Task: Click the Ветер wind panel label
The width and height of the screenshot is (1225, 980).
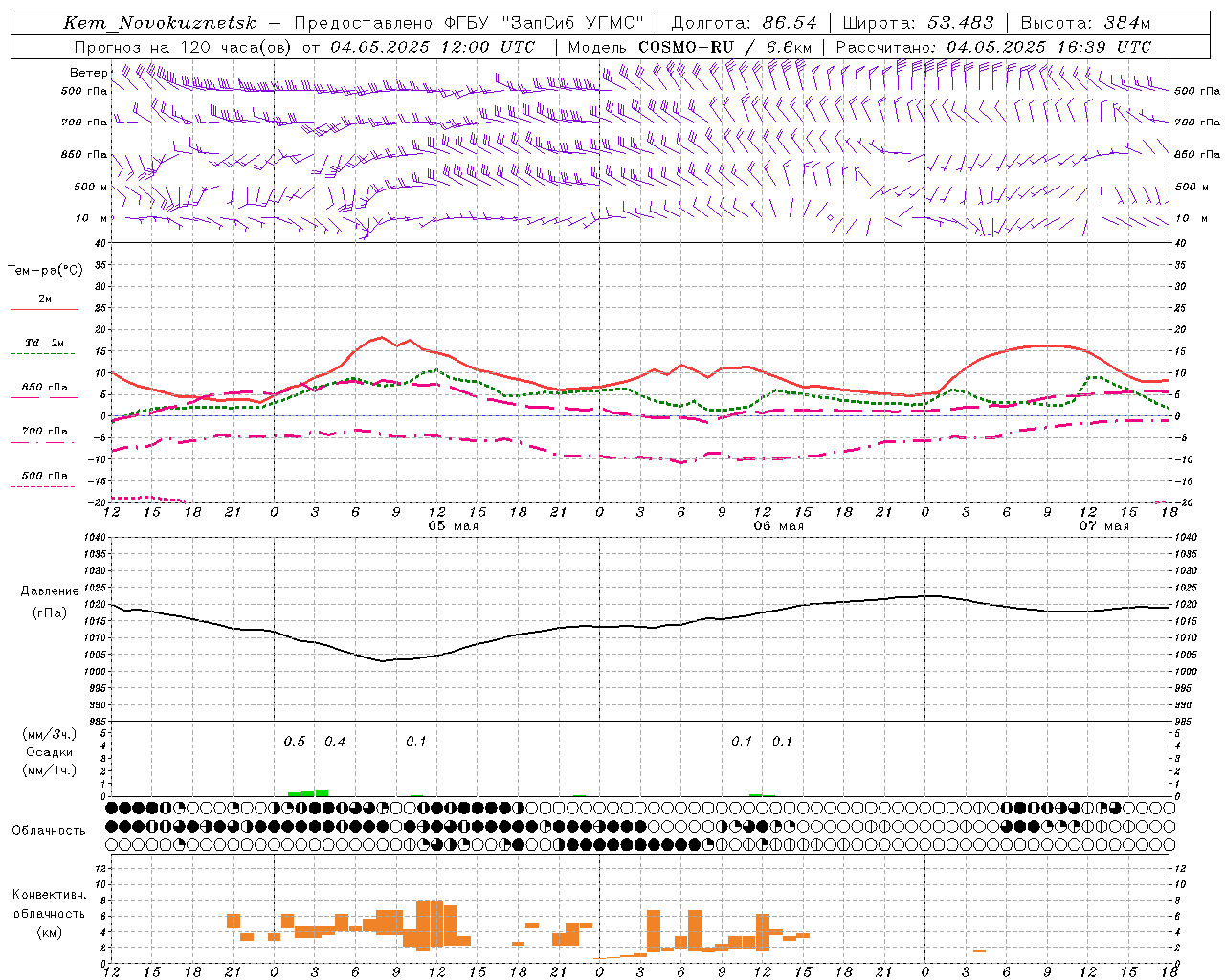Action: (x=88, y=73)
